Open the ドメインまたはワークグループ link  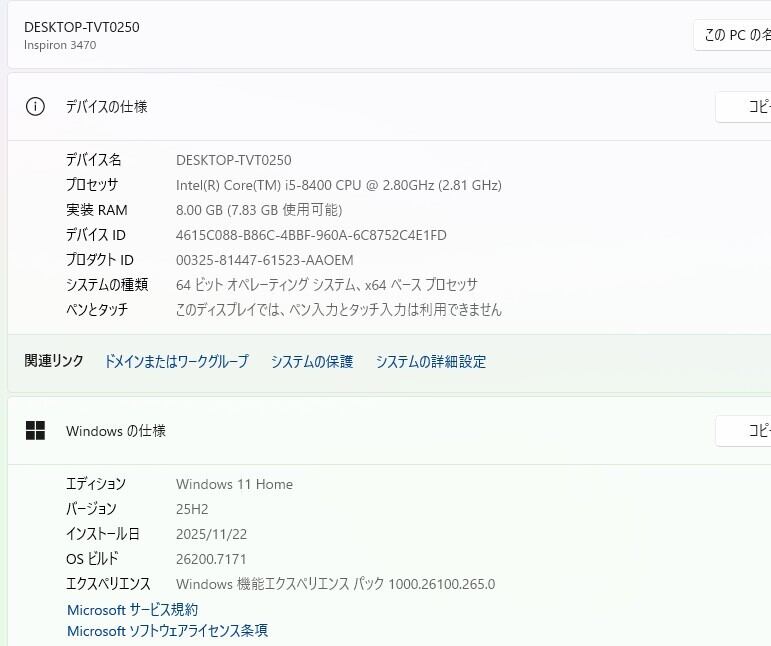click(177, 362)
